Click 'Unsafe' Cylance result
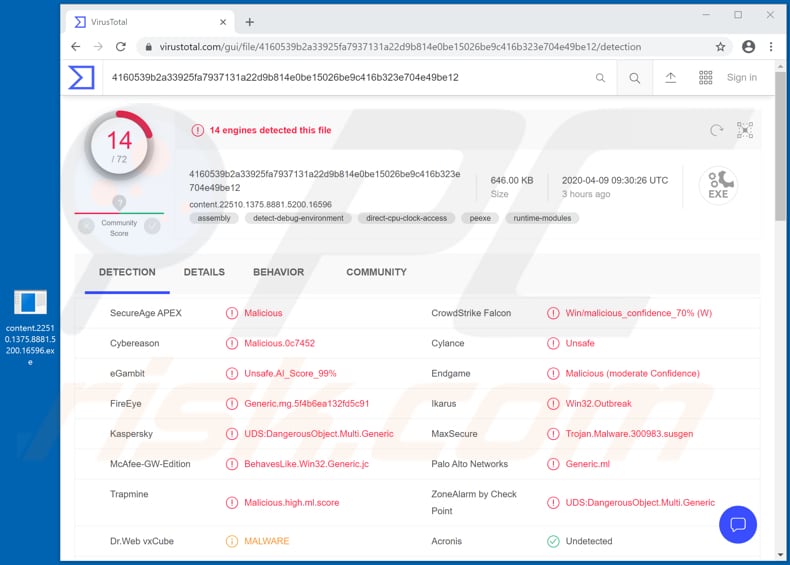Screen dimensions: 790x565 pyautogui.click(x=580, y=343)
